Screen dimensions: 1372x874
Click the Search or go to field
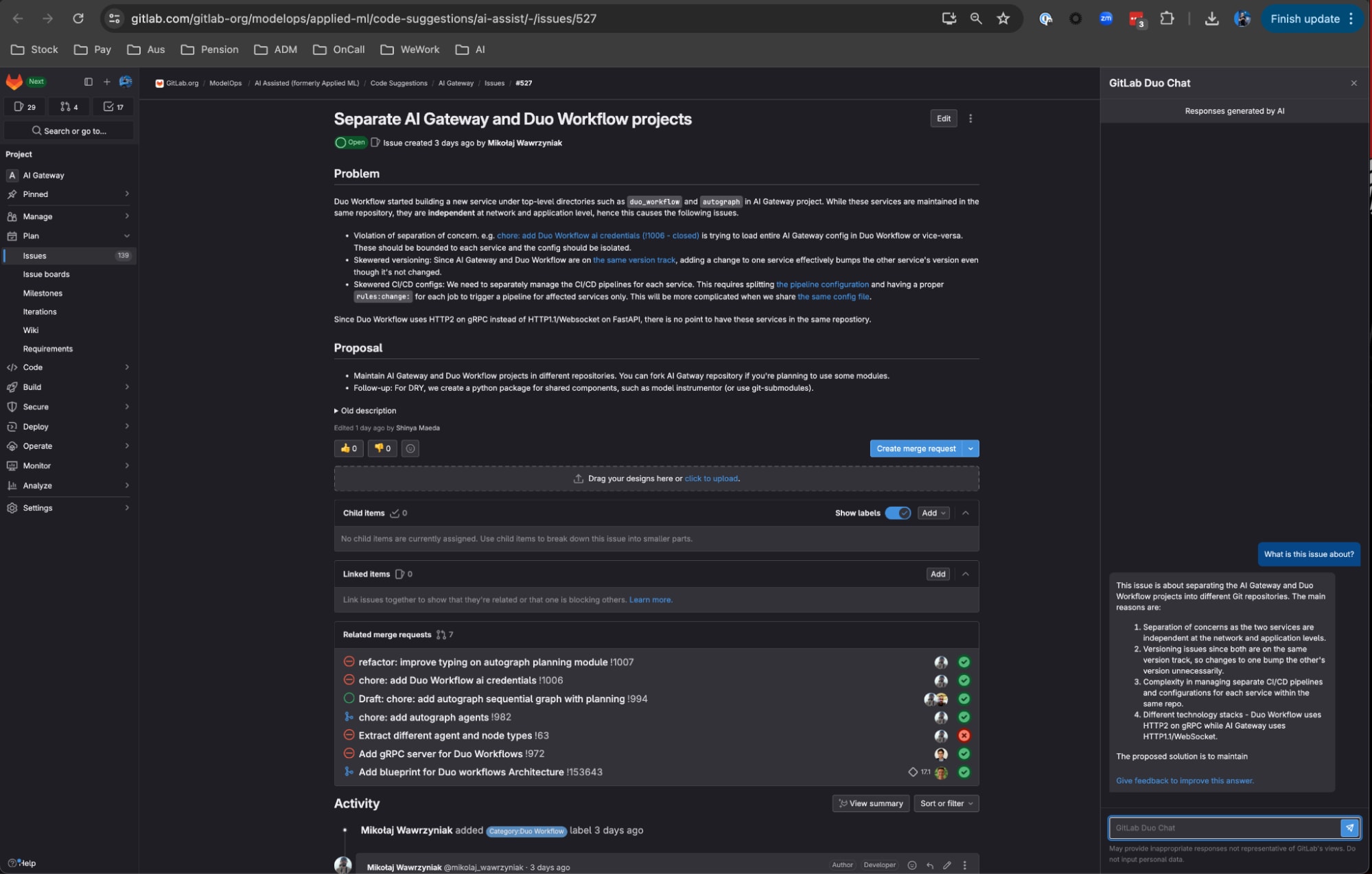tap(69, 130)
